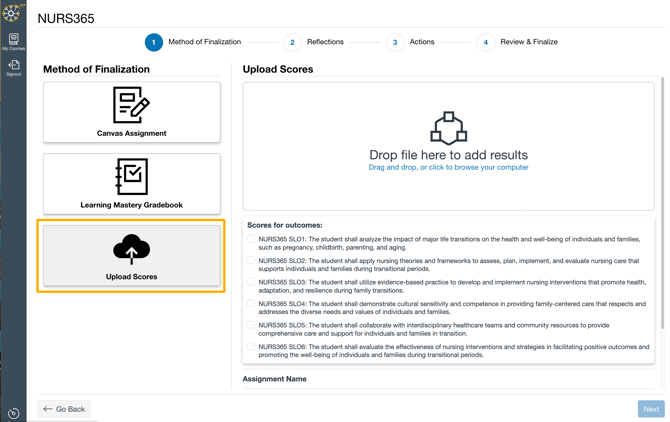Click the Signout icon
670x422 pixels.
[x=13, y=67]
